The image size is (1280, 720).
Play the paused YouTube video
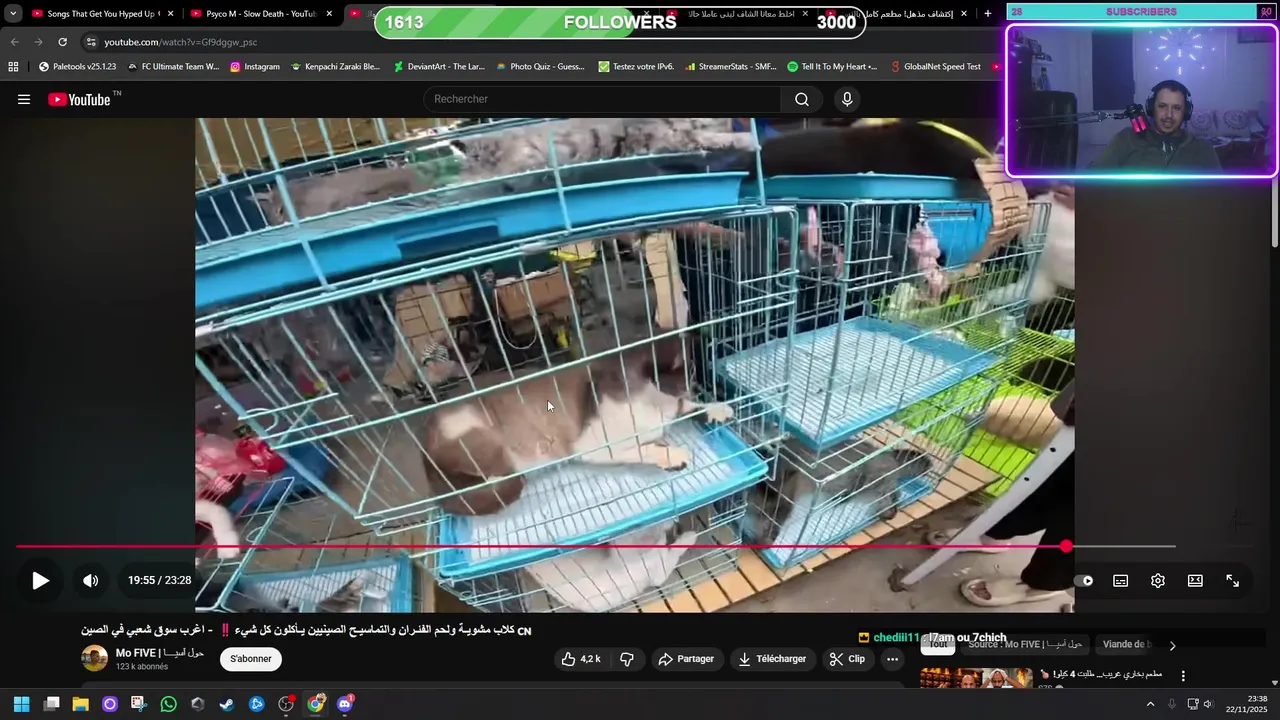(x=40, y=581)
